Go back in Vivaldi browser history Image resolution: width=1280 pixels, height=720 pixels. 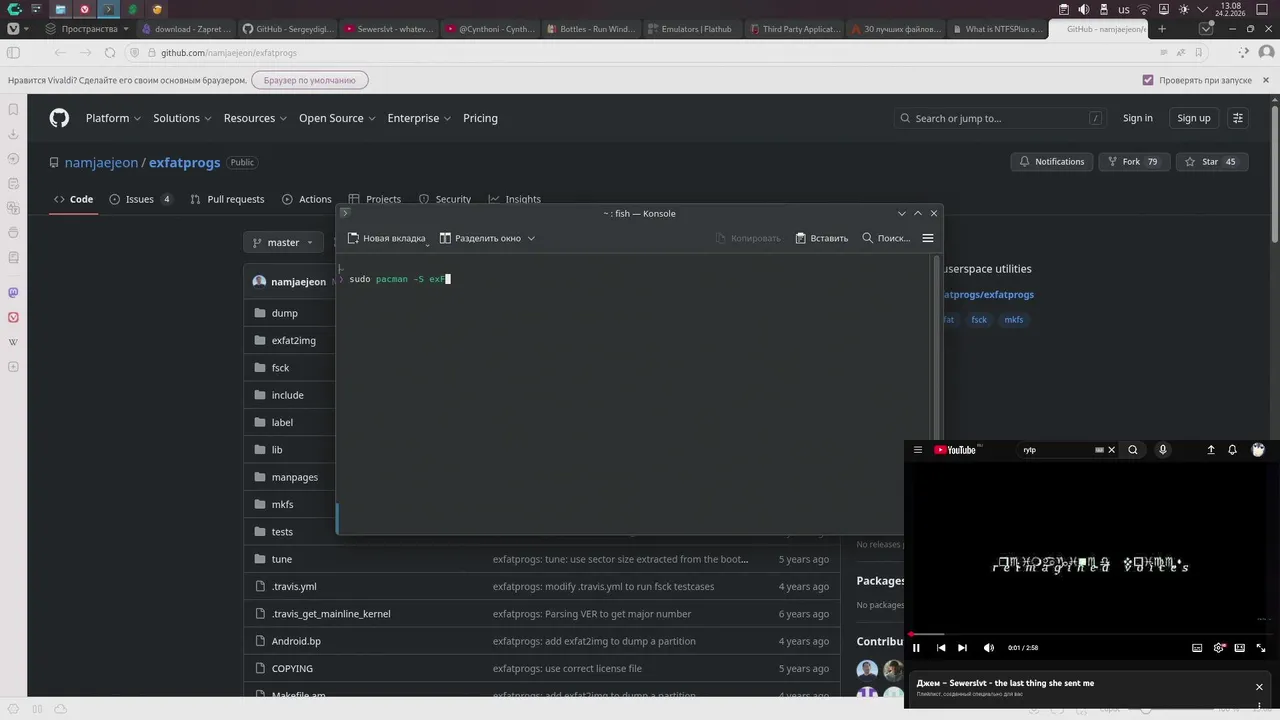click(x=60, y=52)
